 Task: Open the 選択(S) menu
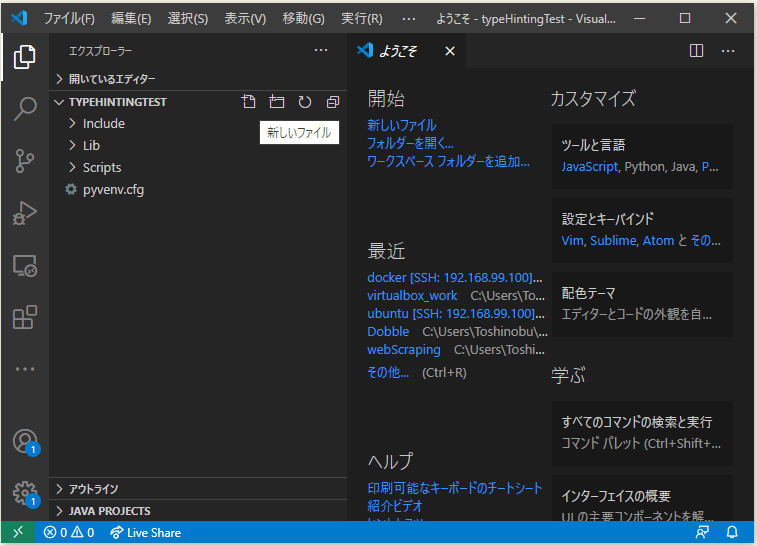188,18
